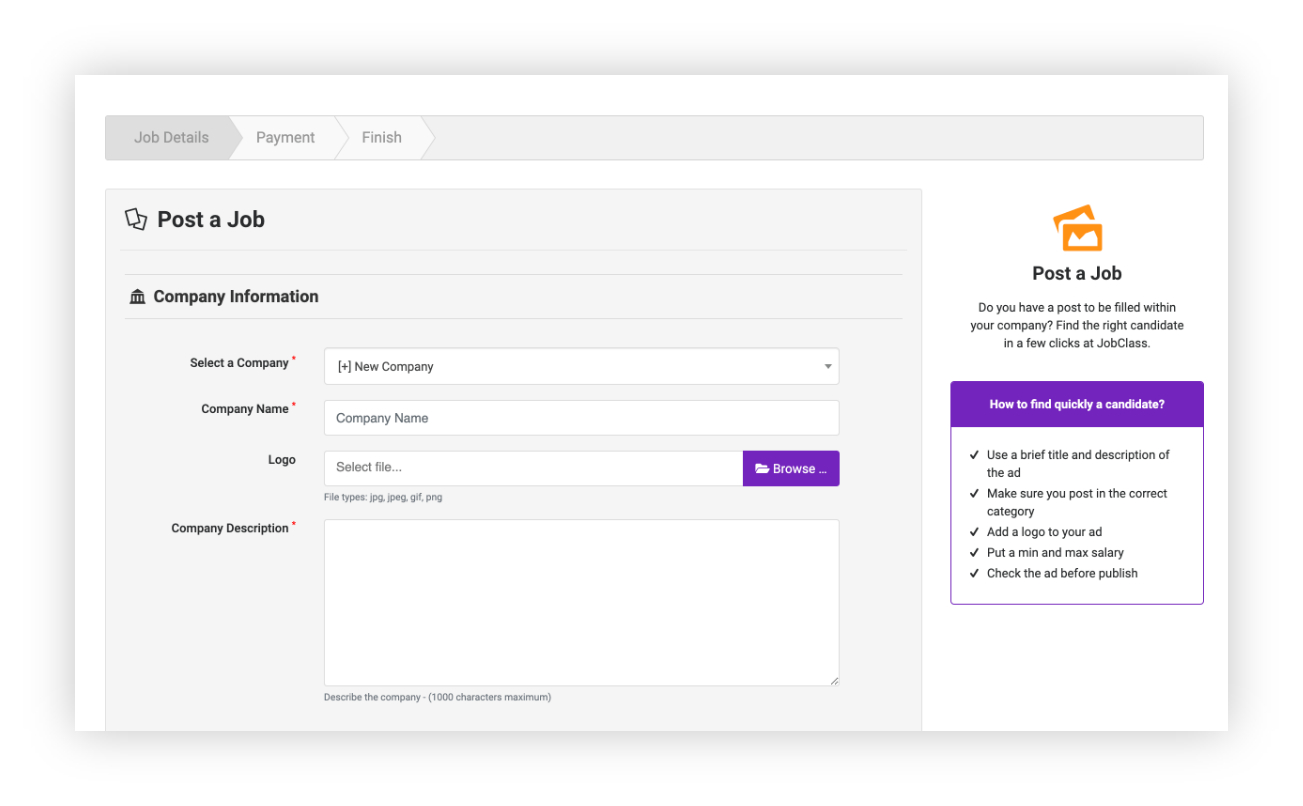Click checkmark beside 'Make sure you post' tip
This screenshot has width=1303, height=806.
click(x=974, y=494)
